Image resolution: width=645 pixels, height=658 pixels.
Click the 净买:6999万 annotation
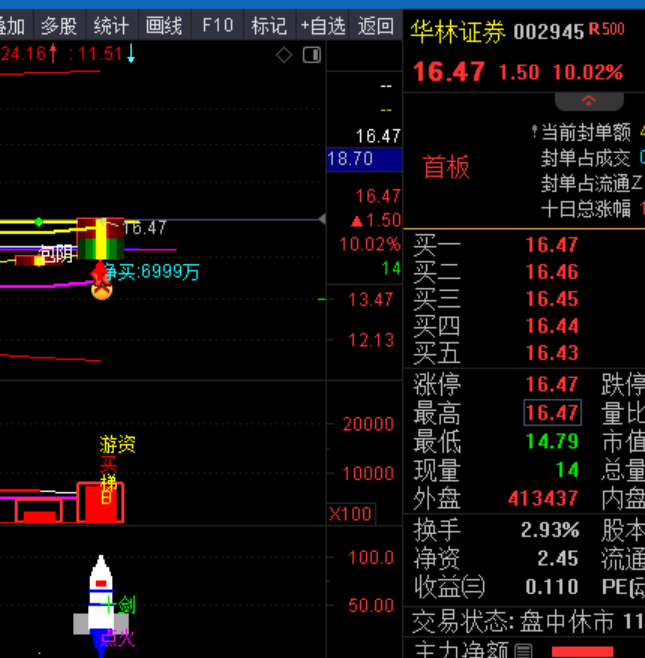click(x=151, y=272)
